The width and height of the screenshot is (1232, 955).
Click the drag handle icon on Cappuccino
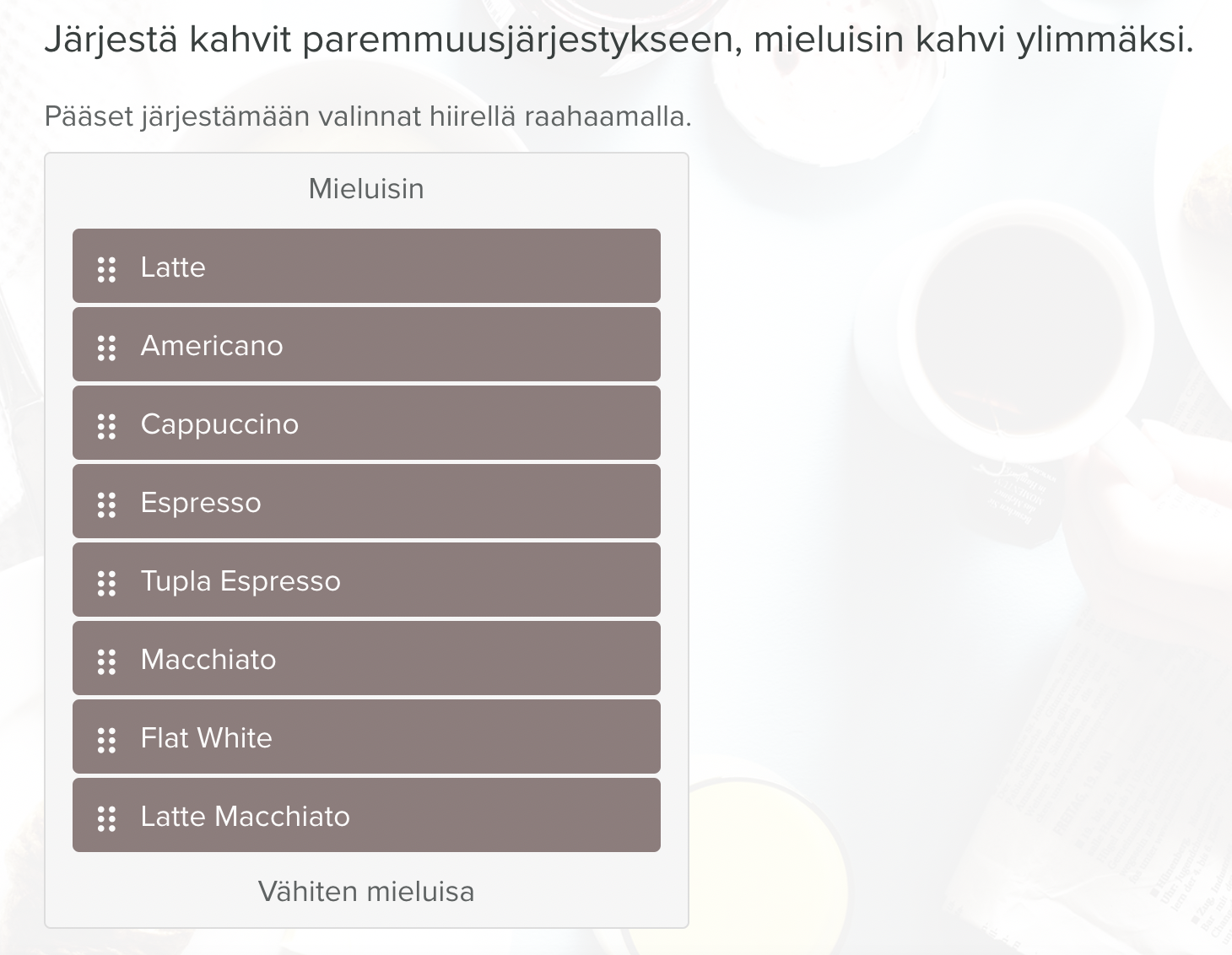[106, 426]
